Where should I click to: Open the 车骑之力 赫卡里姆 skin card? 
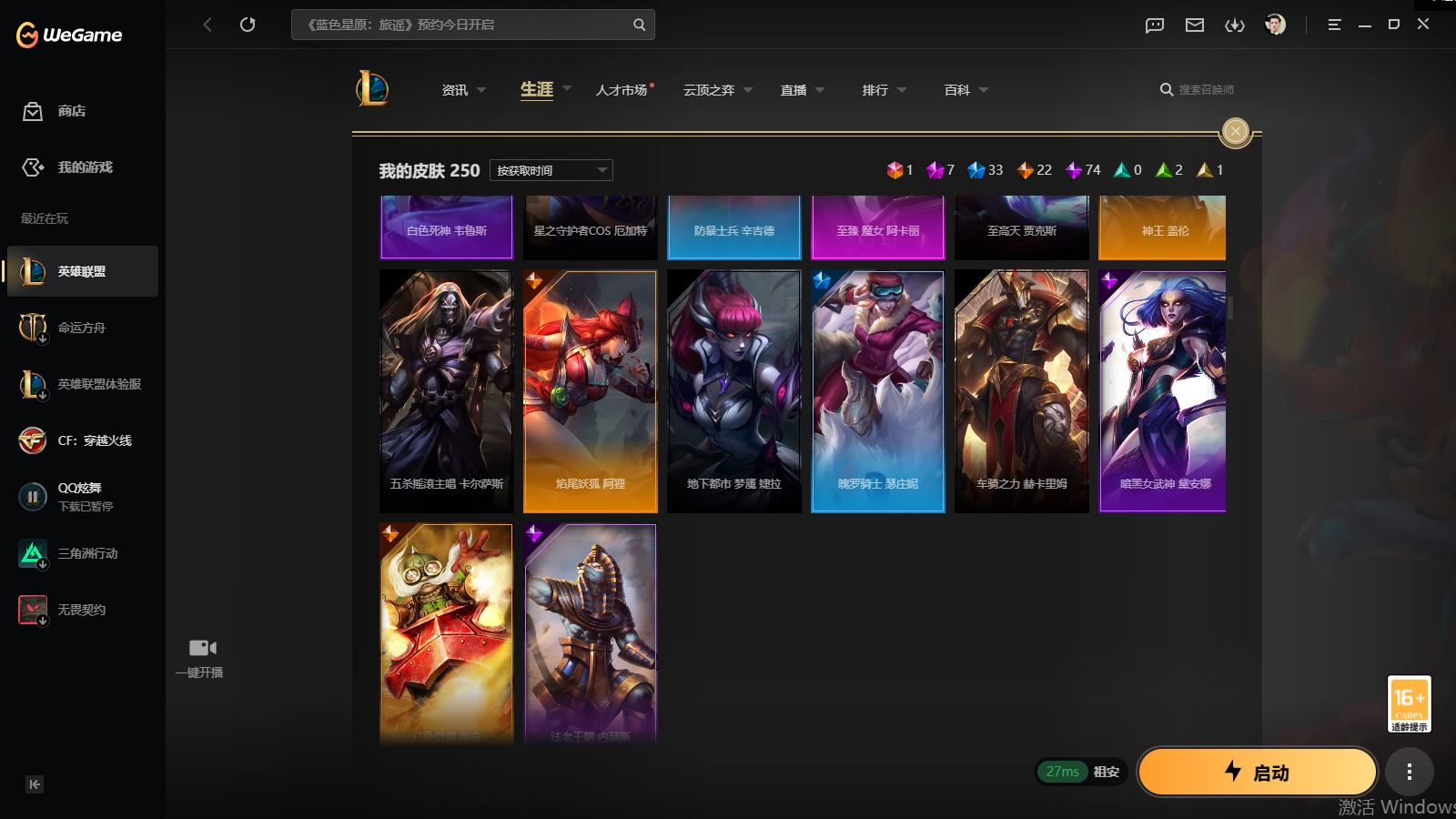pyautogui.click(x=1022, y=391)
